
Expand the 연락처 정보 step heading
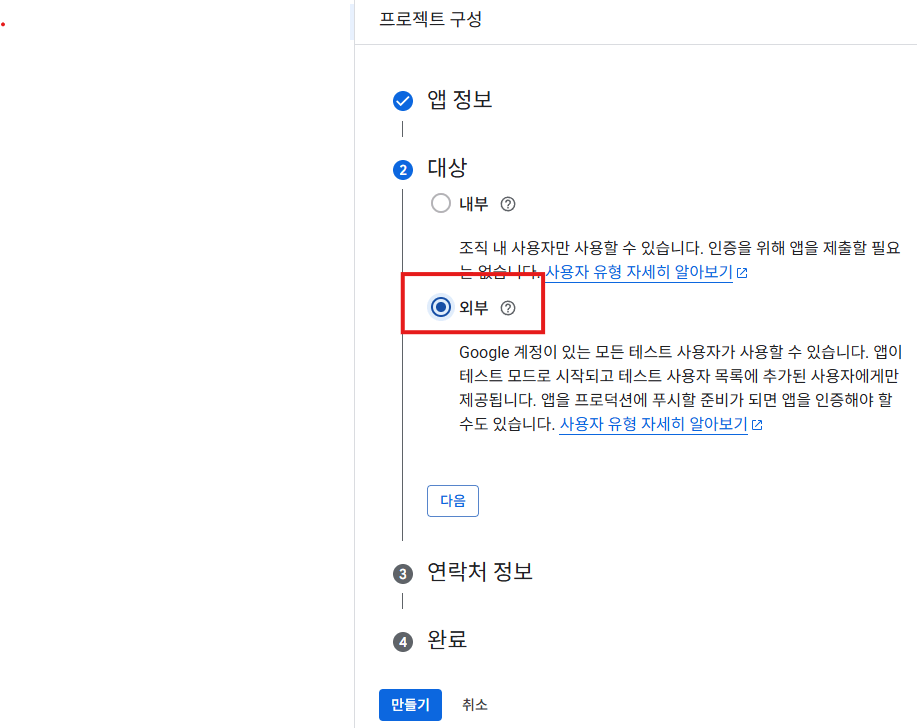coord(480,571)
